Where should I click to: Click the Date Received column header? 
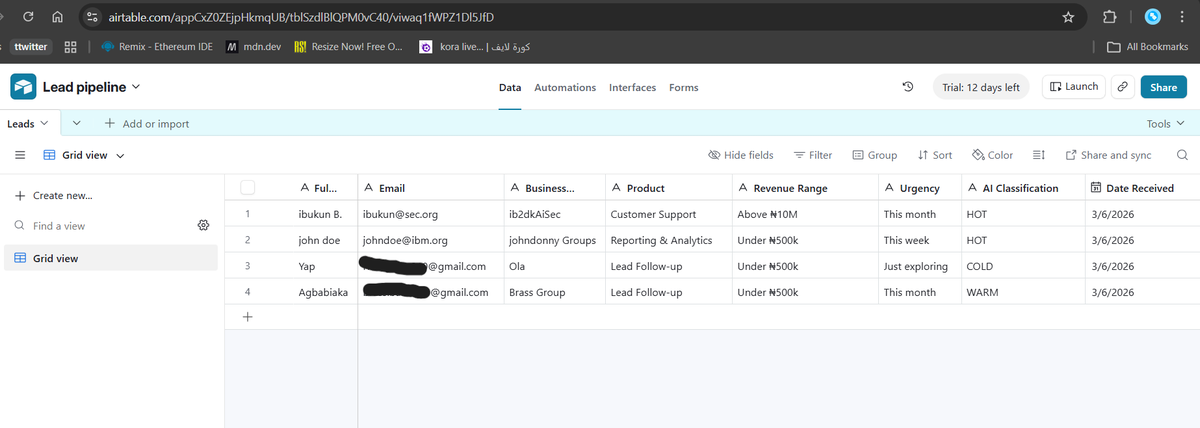coord(1142,187)
